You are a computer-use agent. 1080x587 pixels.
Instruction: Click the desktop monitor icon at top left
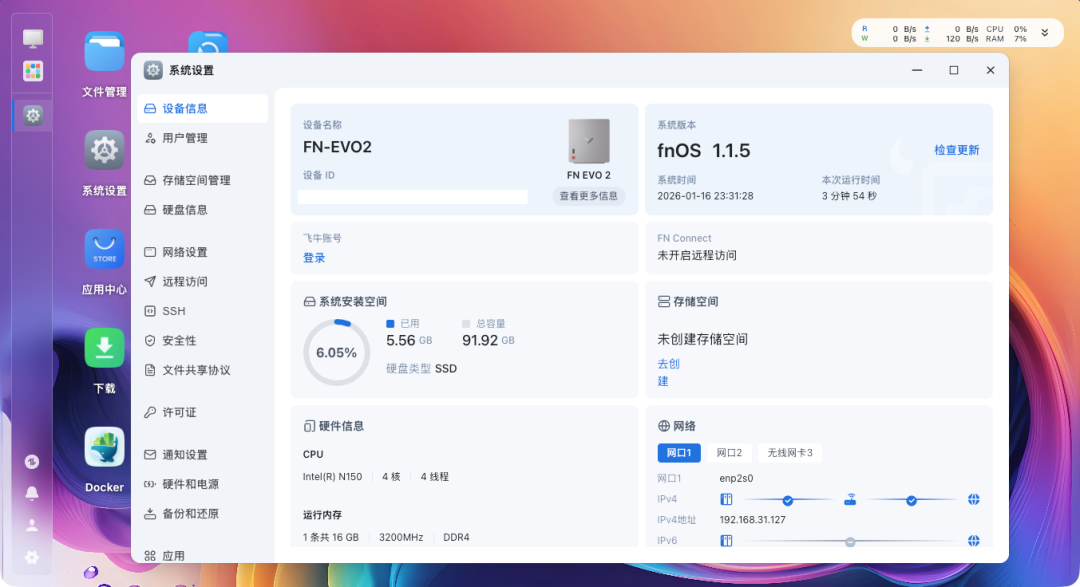32,36
